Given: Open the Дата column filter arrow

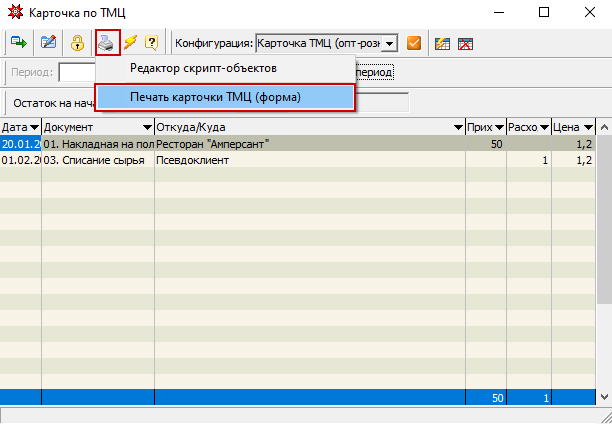Looking at the screenshot, I should coord(35,127).
